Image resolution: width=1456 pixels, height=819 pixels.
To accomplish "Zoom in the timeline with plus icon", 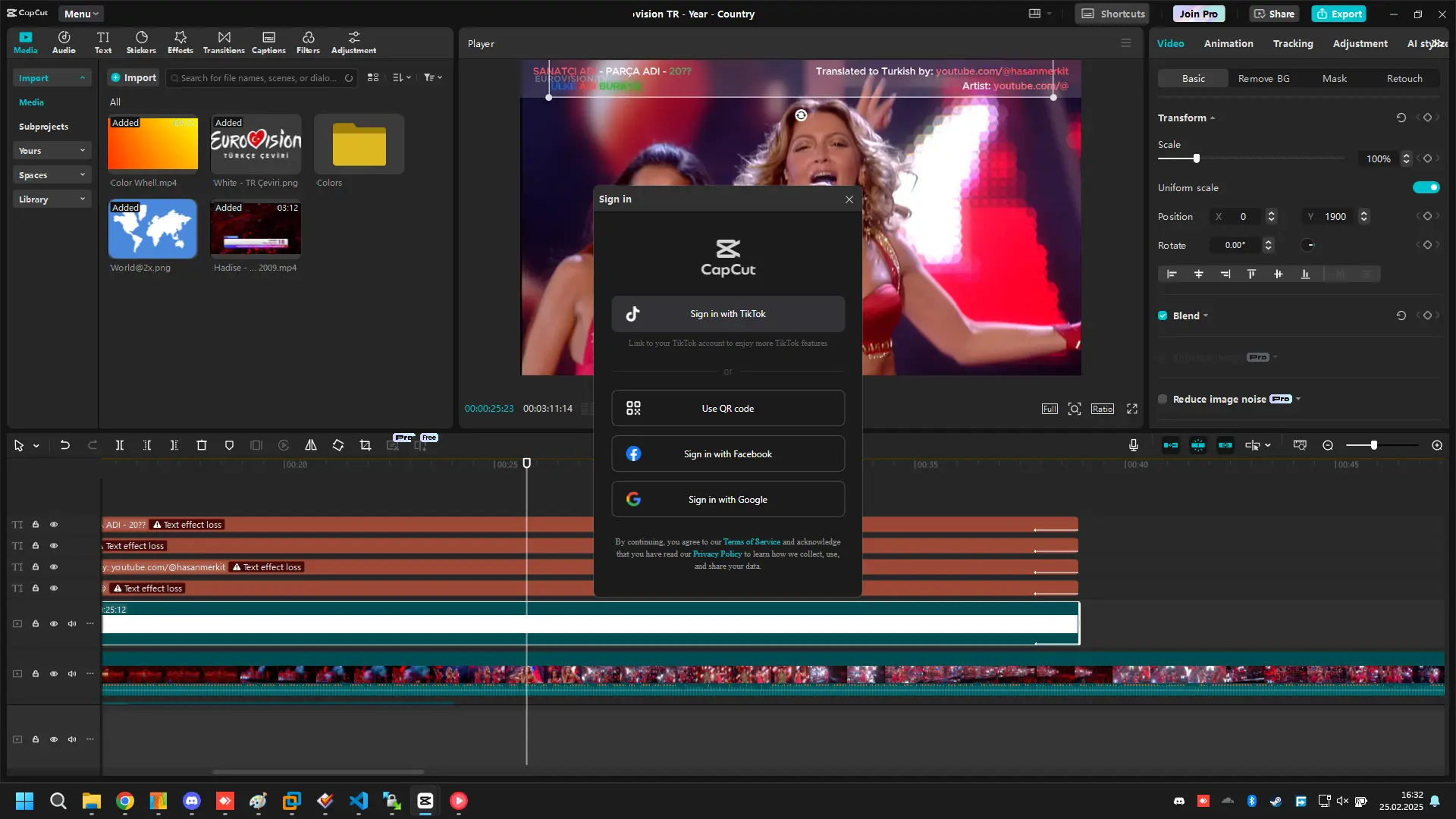I will pyautogui.click(x=1437, y=445).
